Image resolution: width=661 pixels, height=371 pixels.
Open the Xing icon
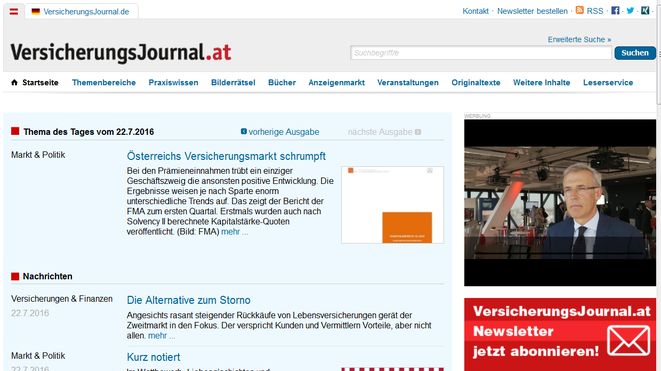(x=645, y=11)
